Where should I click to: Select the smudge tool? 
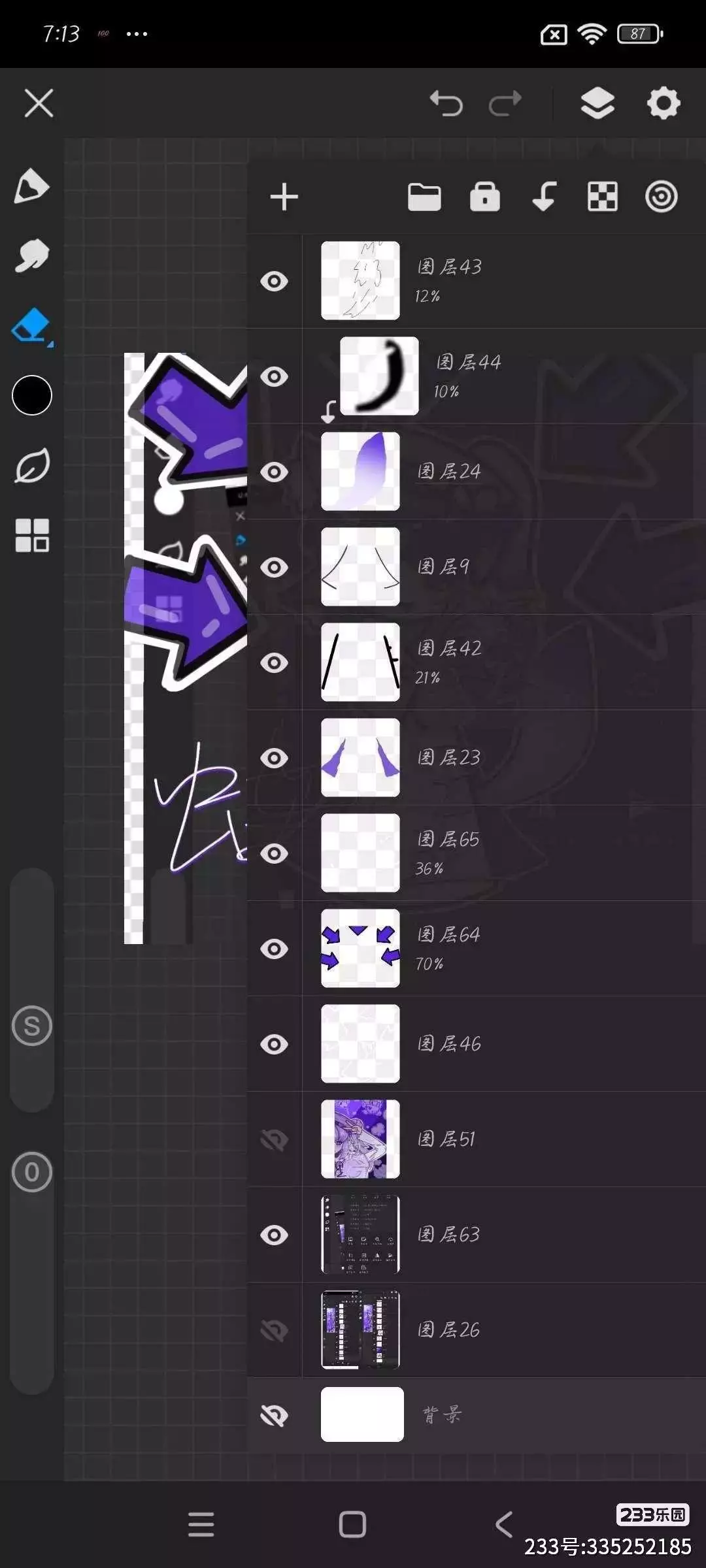(31, 255)
